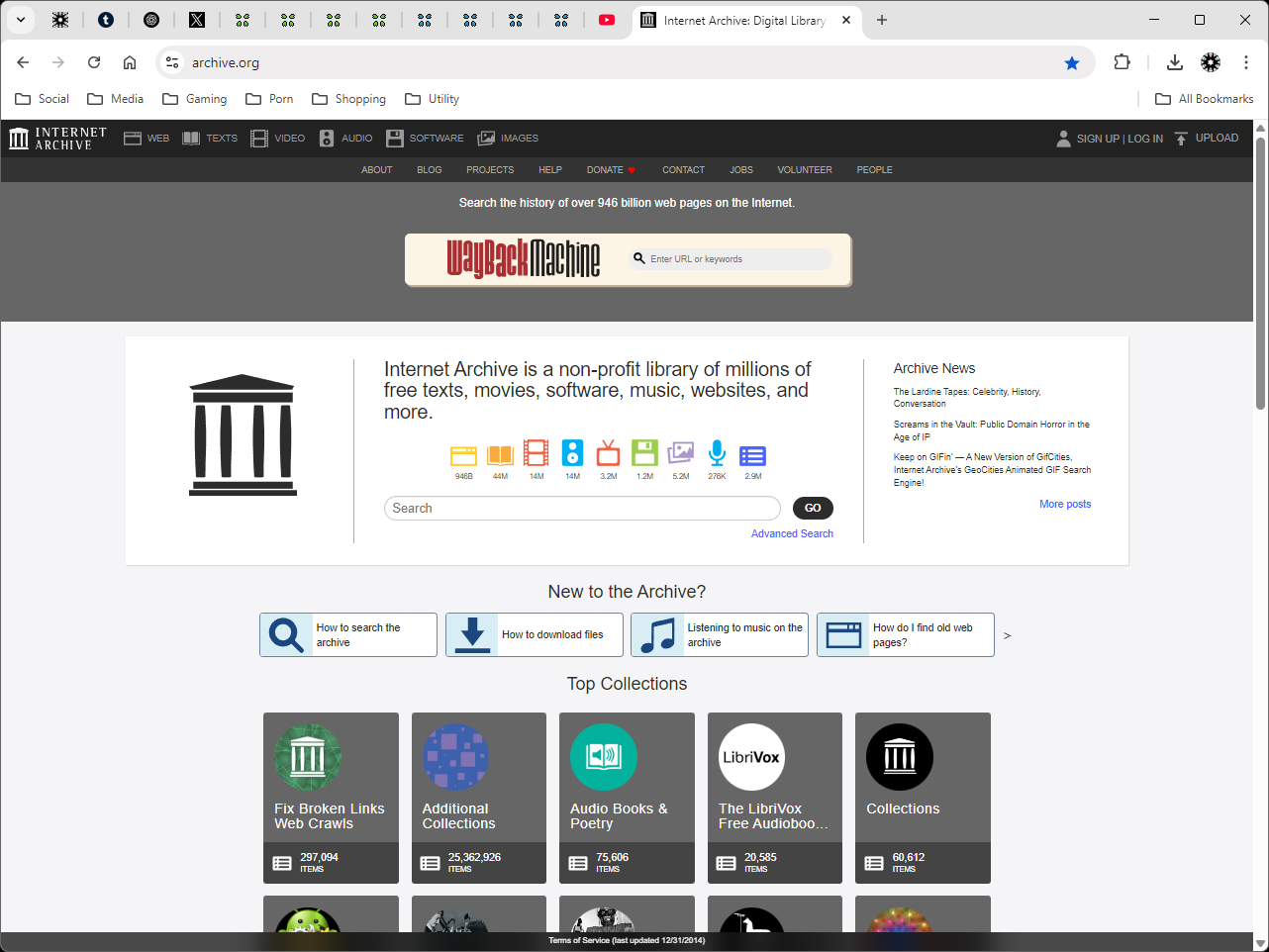Screen dimensions: 1269x952
Task: Click the orange book icon labeled 44M
Action: click(500, 455)
